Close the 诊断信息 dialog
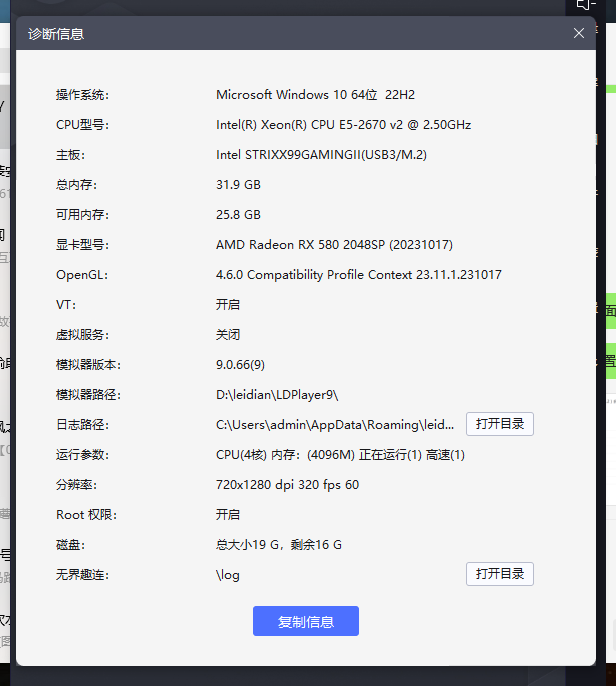The image size is (616, 686). click(x=579, y=33)
